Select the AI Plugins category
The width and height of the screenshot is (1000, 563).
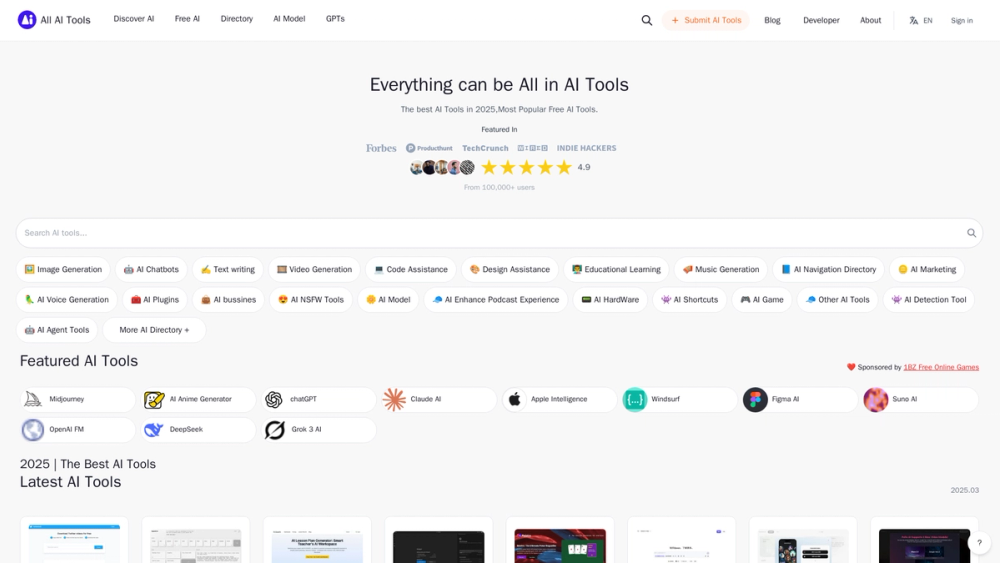click(x=155, y=300)
